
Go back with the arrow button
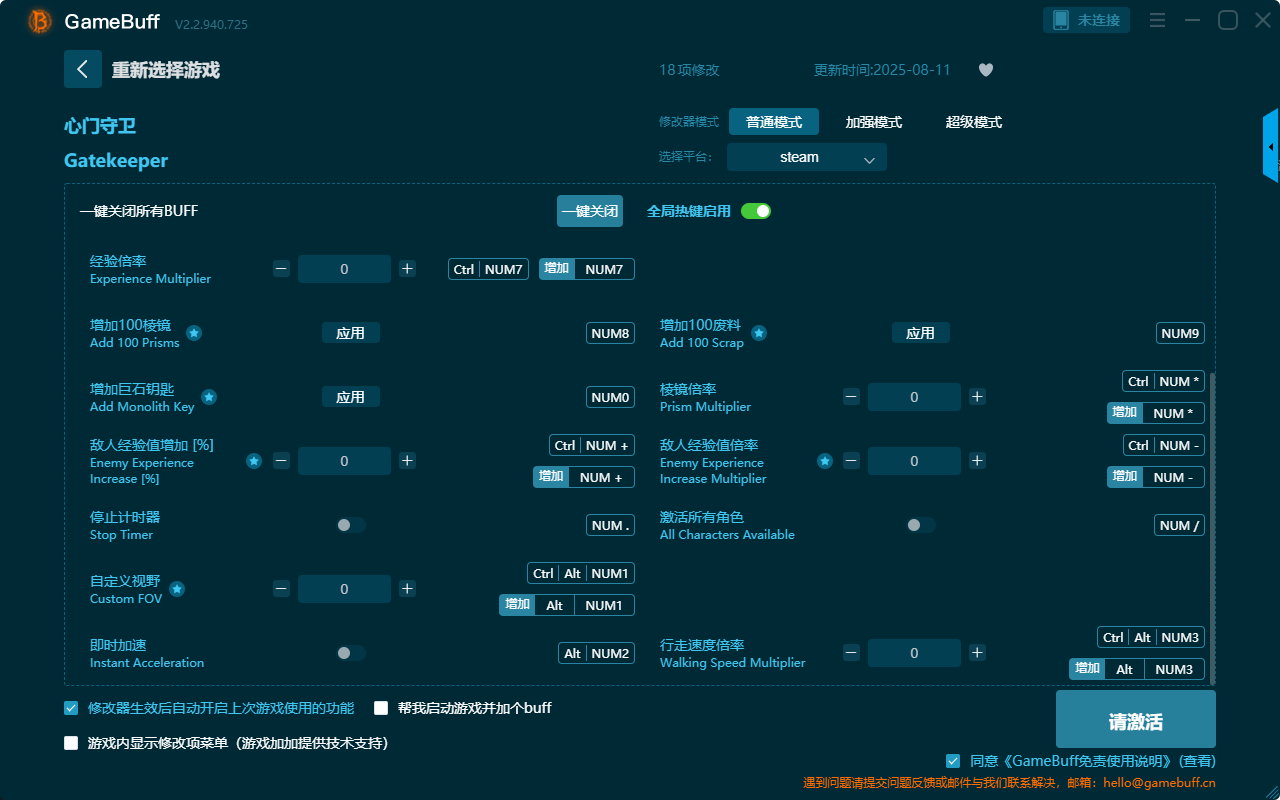click(x=83, y=69)
